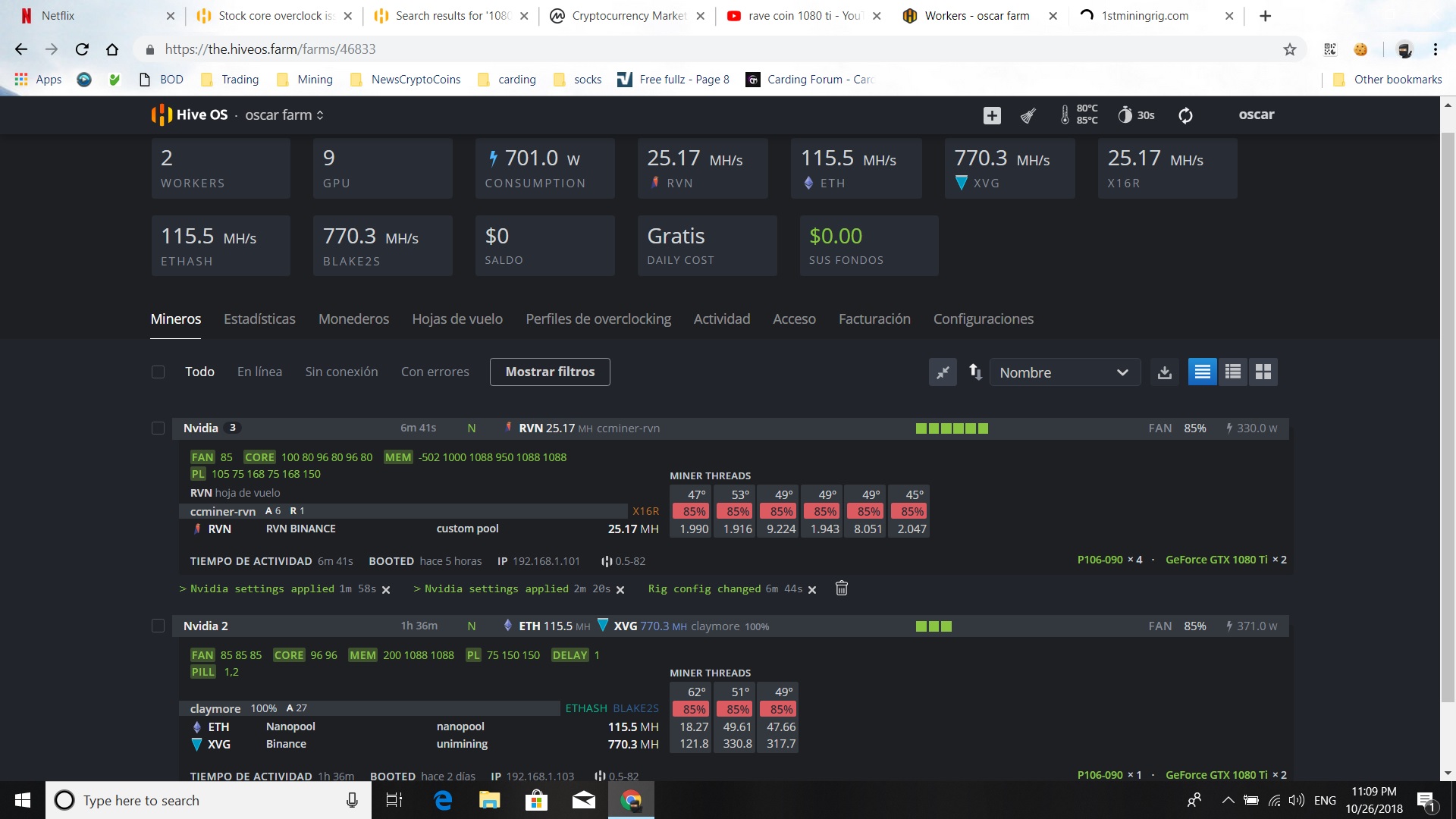Open Microsoft Store from taskbar

[536, 800]
